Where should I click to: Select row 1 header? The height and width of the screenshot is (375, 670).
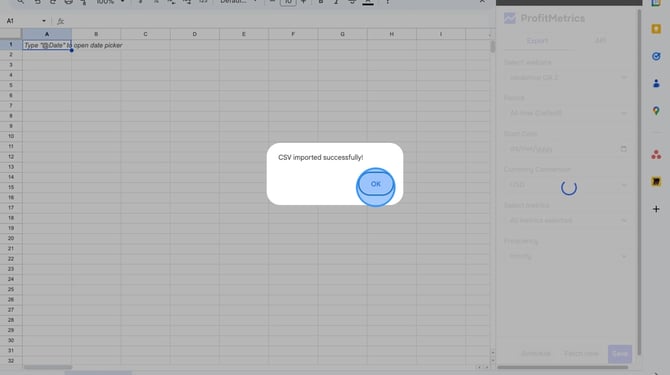pos(11,44)
